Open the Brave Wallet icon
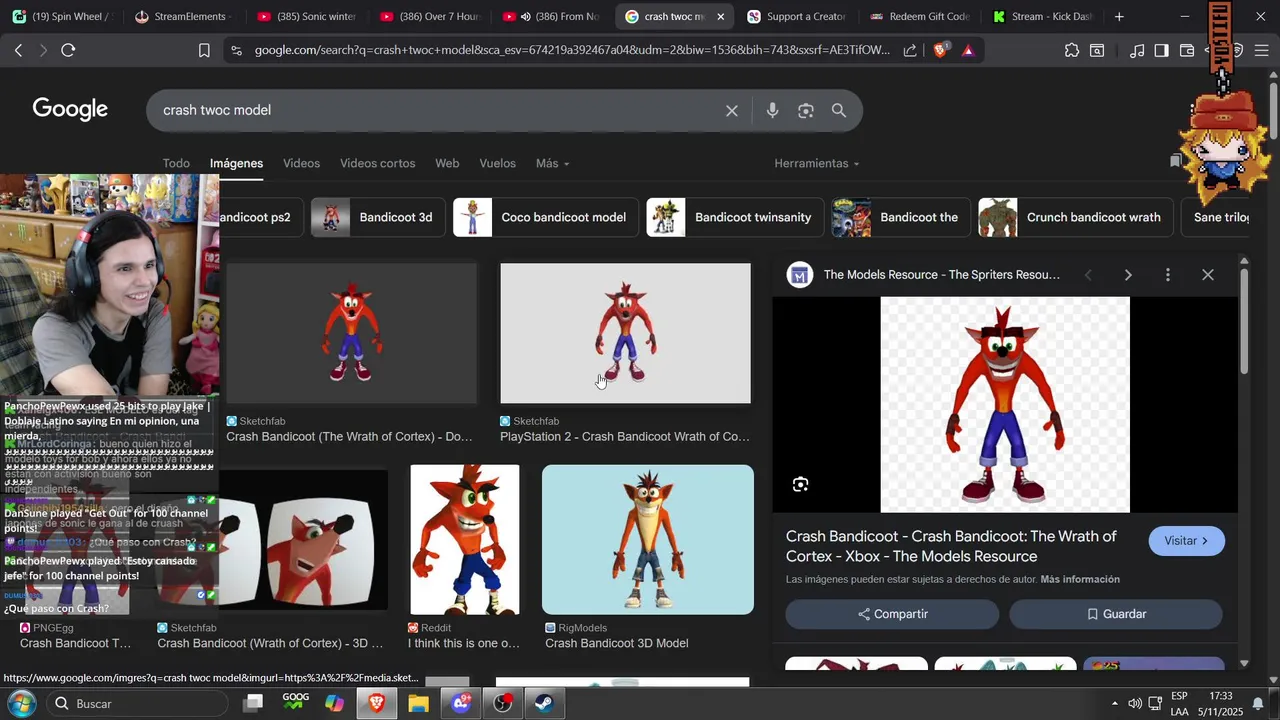This screenshot has height=720, width=1280. 1187,50
